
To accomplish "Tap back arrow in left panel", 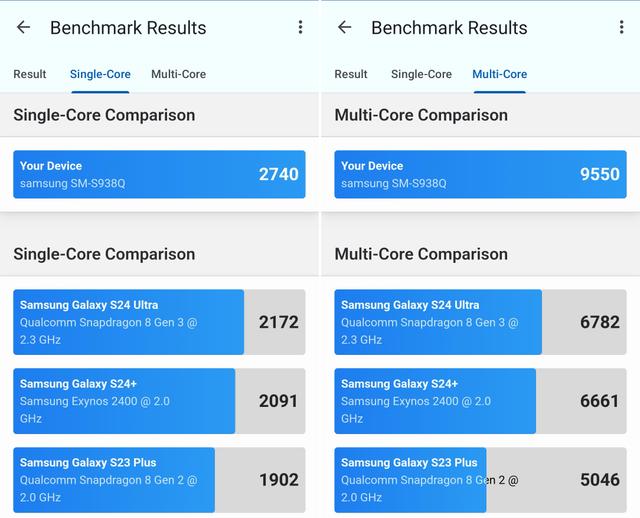I will 24,28.
